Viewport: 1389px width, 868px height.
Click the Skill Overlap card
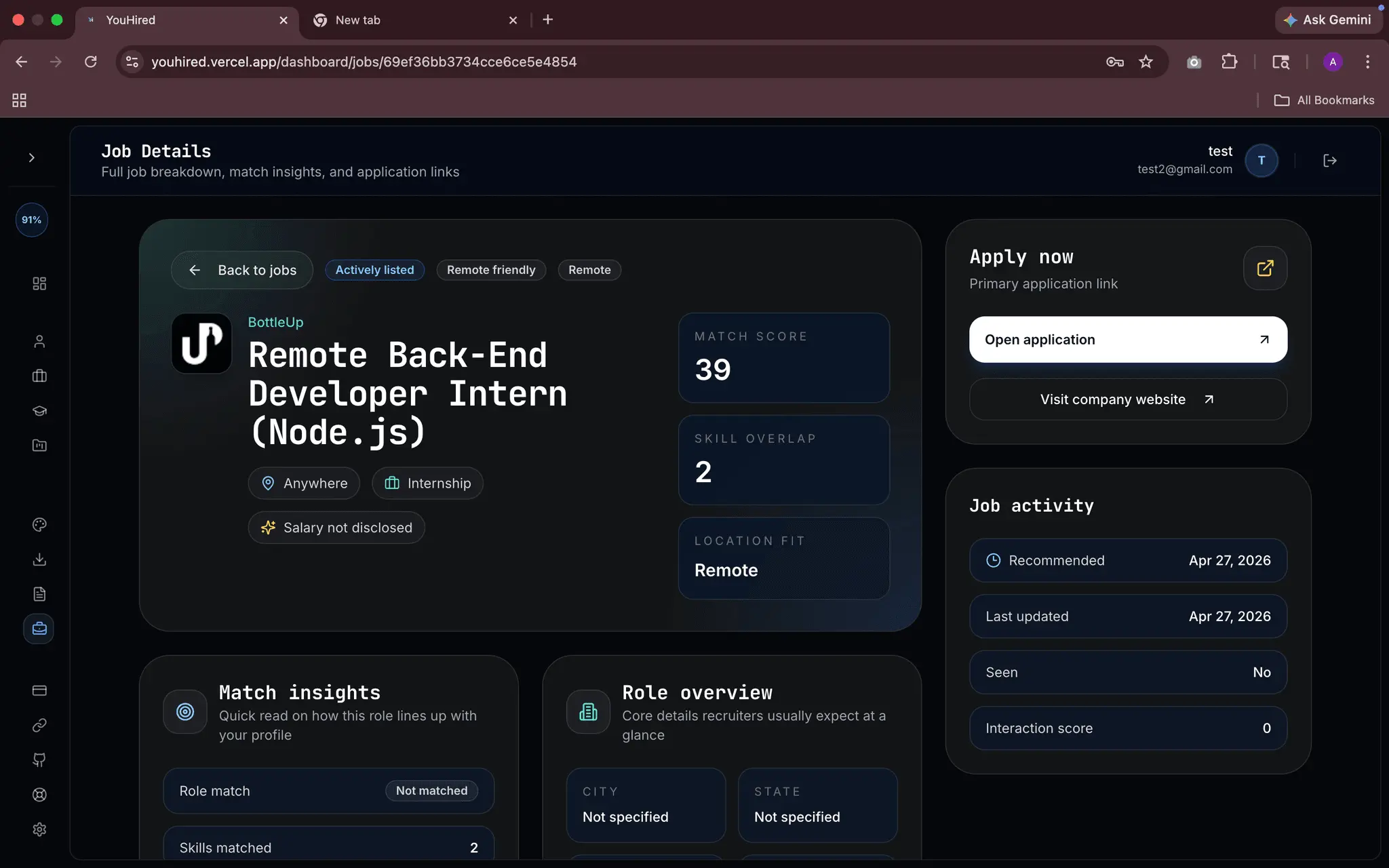(784, 460)
